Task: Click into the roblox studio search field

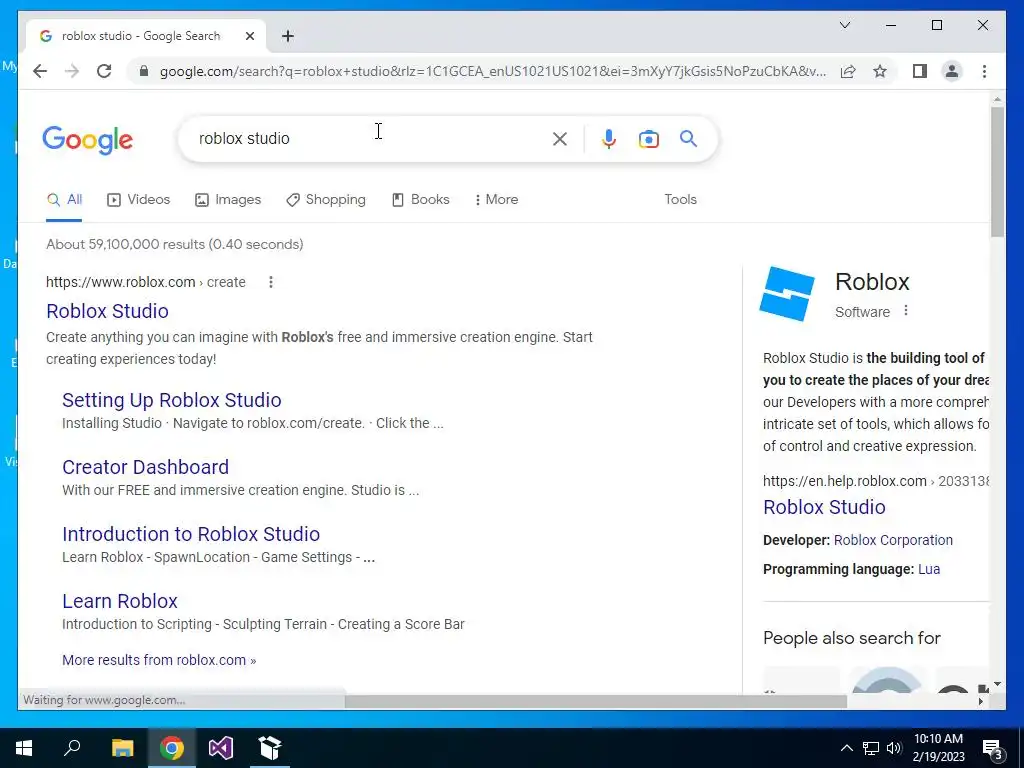Action: [366, 138]
